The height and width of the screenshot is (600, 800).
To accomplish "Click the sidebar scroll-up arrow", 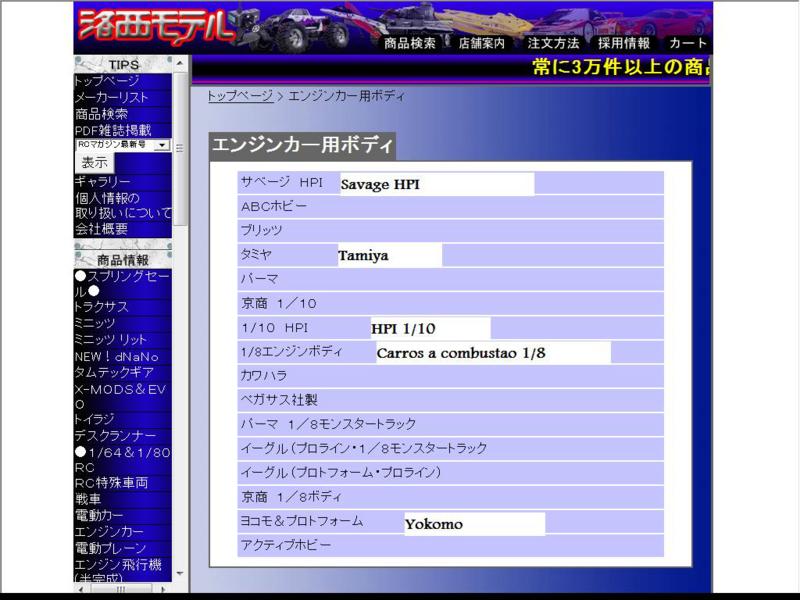I will [x=180, y=63].
